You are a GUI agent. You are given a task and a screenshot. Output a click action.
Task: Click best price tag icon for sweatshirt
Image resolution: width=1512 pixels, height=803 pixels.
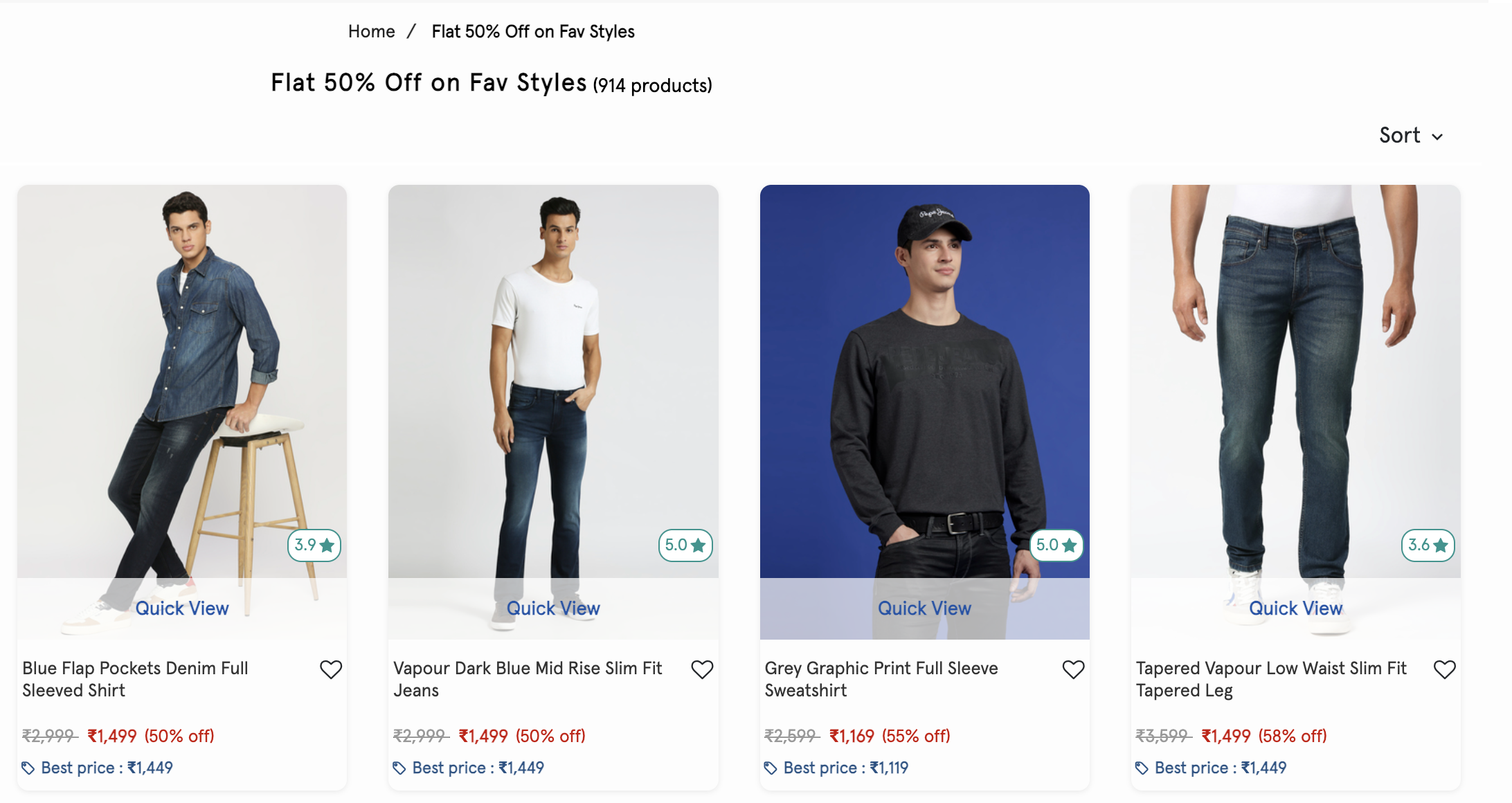pyautogui.click(x=771, y=768)
